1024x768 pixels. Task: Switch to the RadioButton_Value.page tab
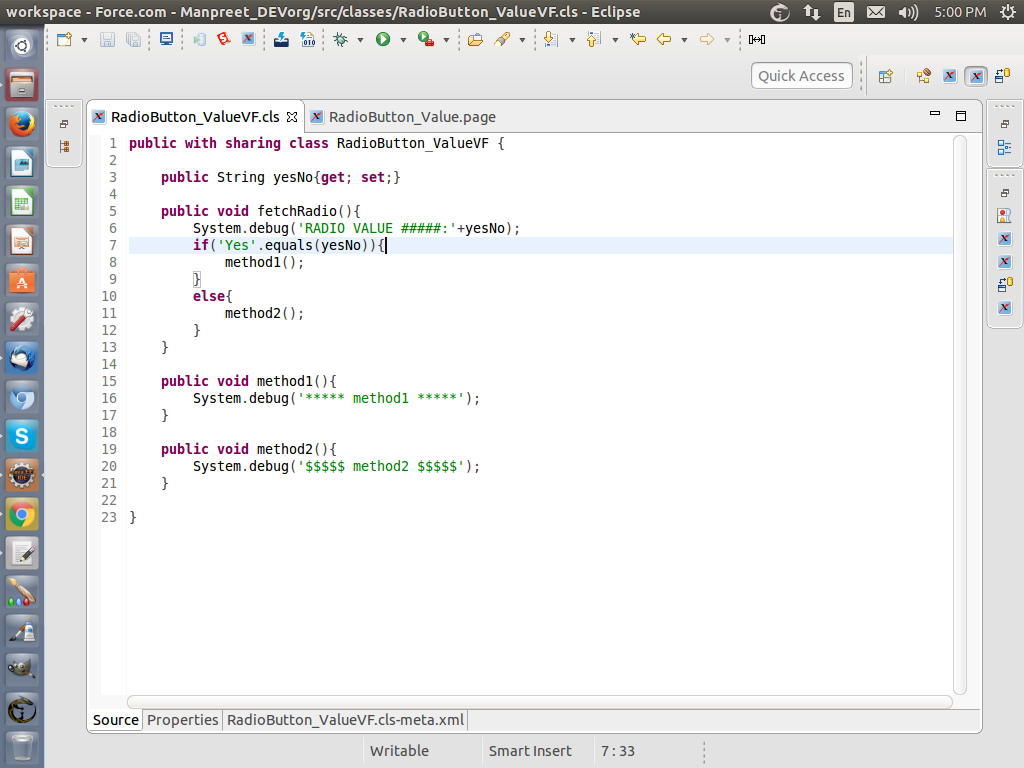(411, 117)
